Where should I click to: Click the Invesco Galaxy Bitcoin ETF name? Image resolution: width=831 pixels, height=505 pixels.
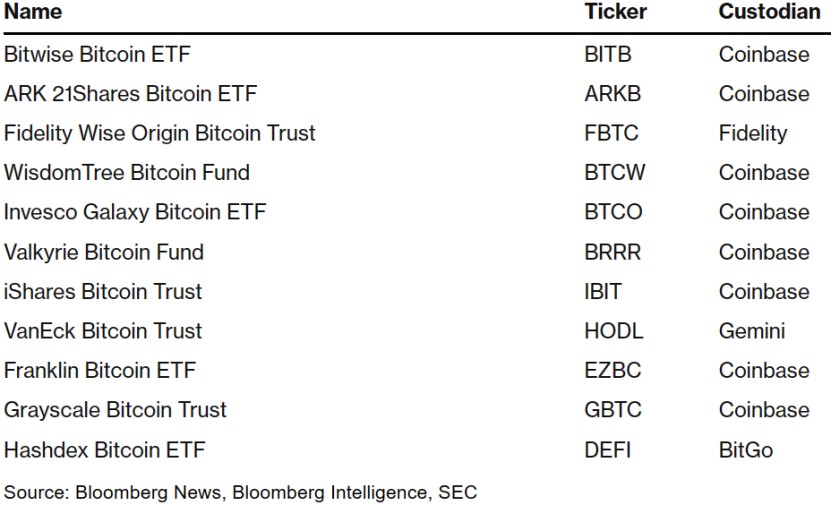(x=135, y=212)
